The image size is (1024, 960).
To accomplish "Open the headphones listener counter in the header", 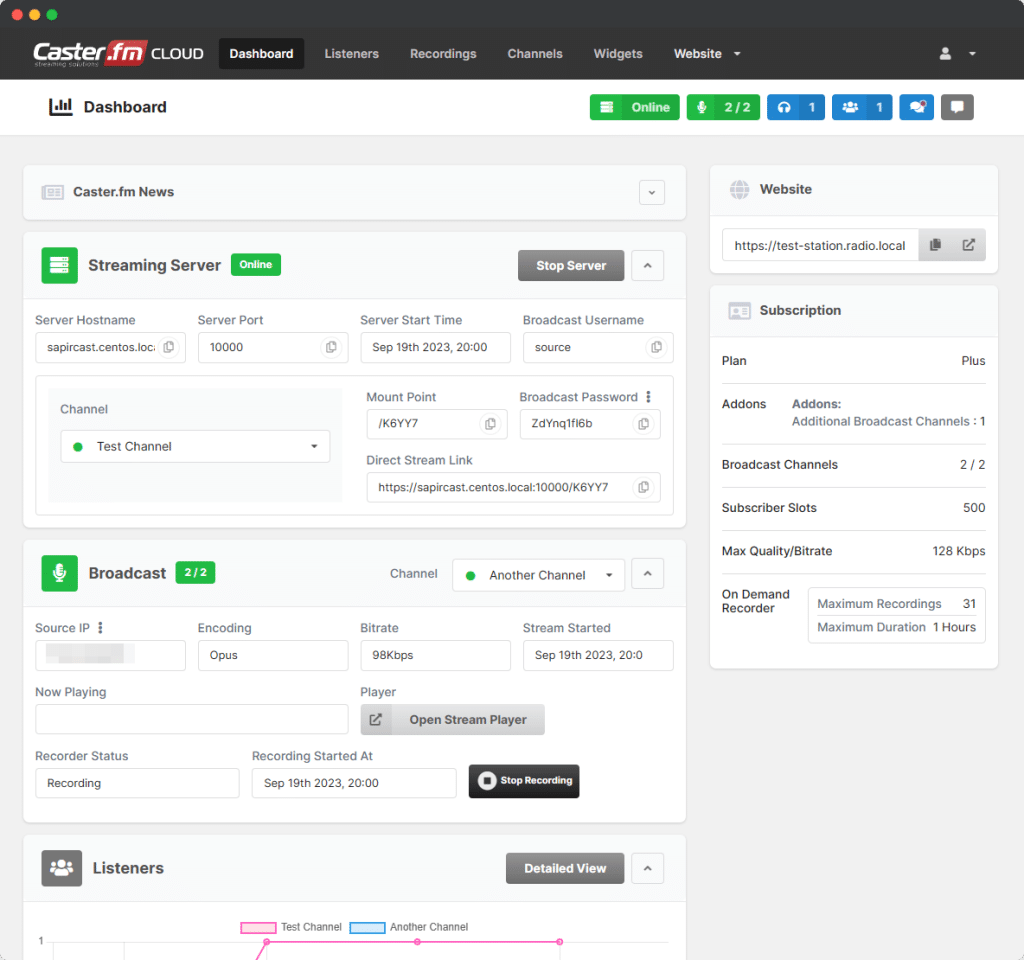I will [x=796, y=107].
